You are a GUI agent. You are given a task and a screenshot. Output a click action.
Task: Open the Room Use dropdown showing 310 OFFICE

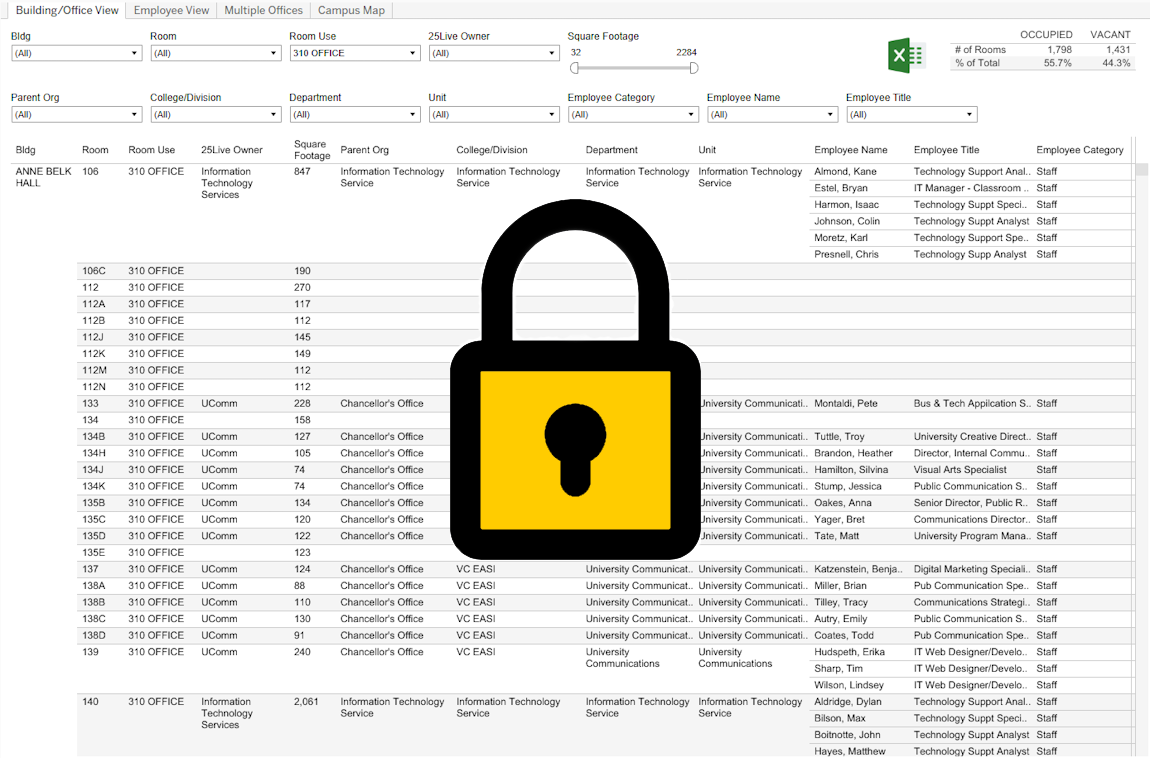pos(355,54)
